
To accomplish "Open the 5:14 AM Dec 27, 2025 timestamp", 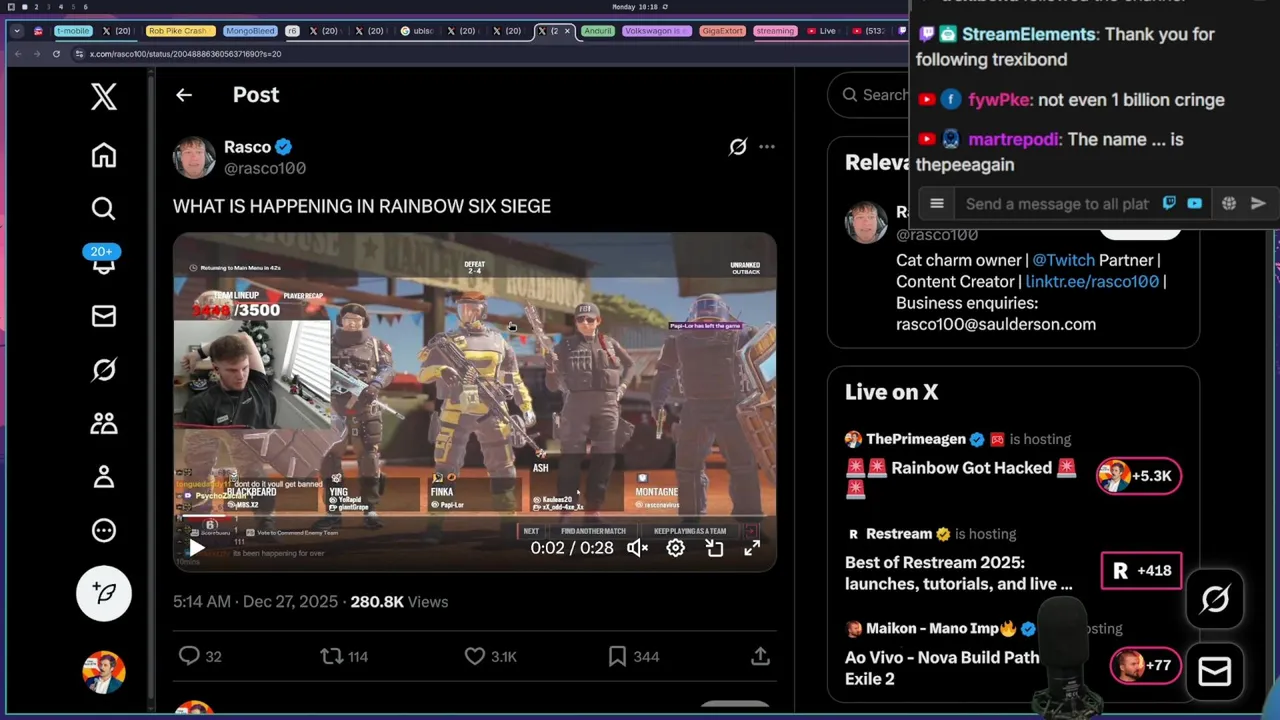I will [x=256, y=602].
